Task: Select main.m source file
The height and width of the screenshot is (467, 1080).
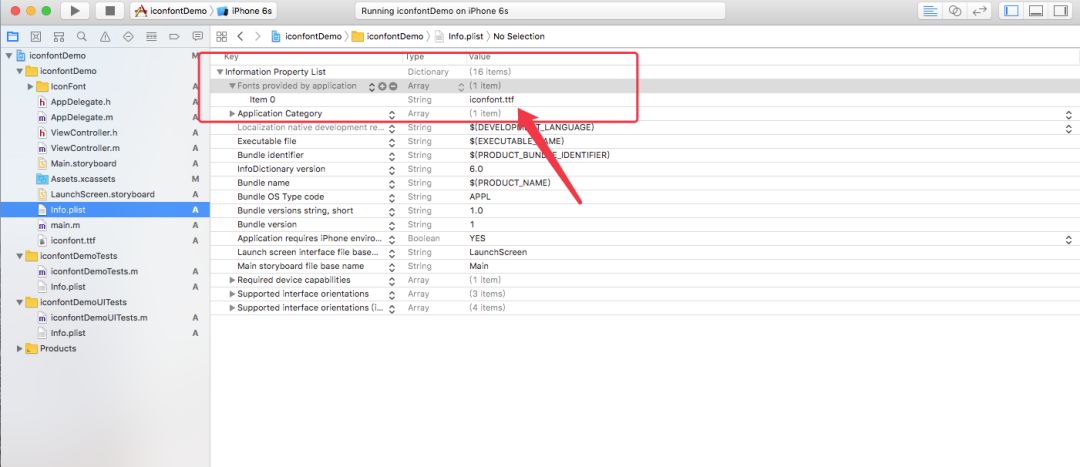Action: pos(65,225)
